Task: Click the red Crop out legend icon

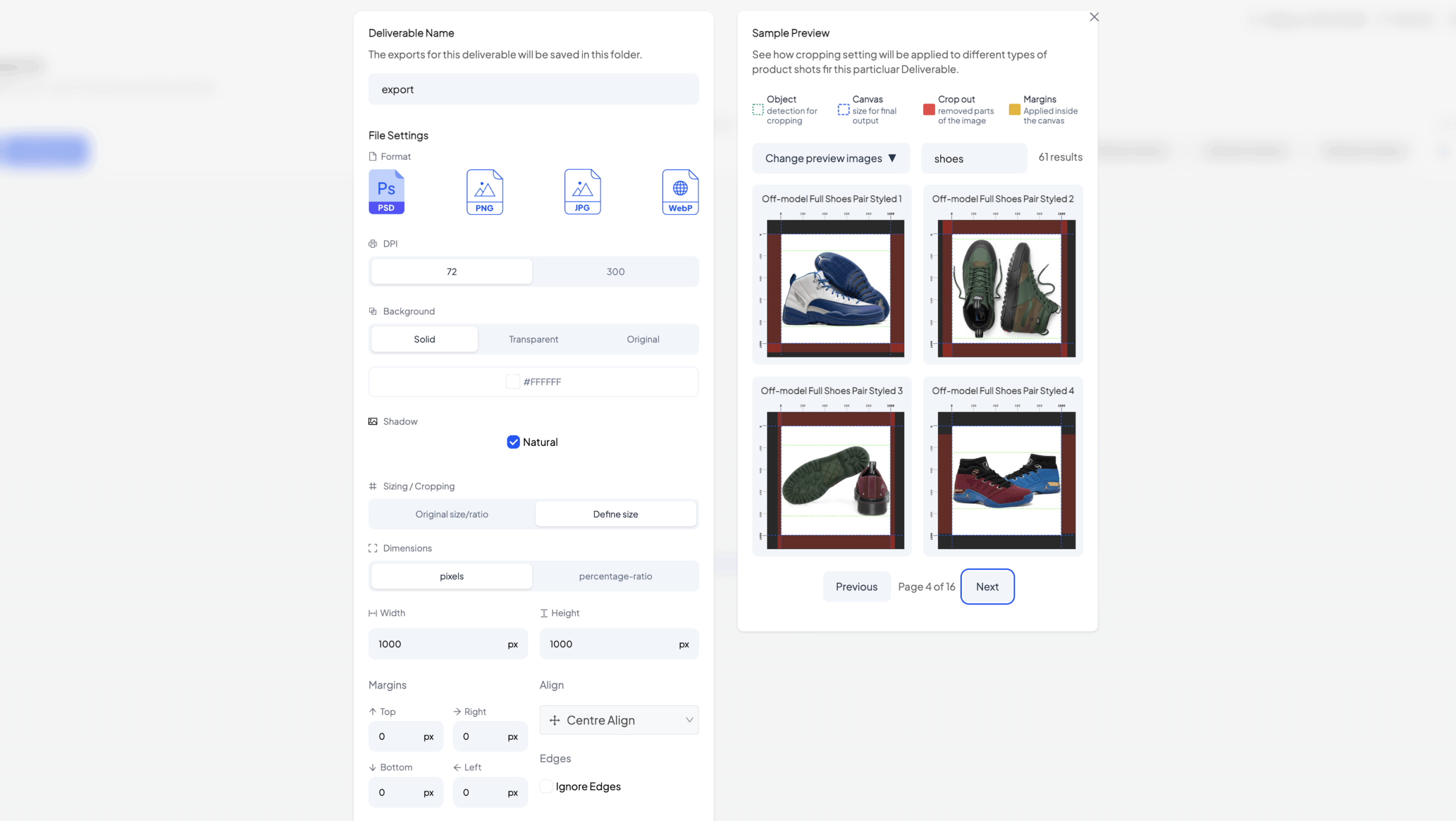Action: [x=929, y=109]
